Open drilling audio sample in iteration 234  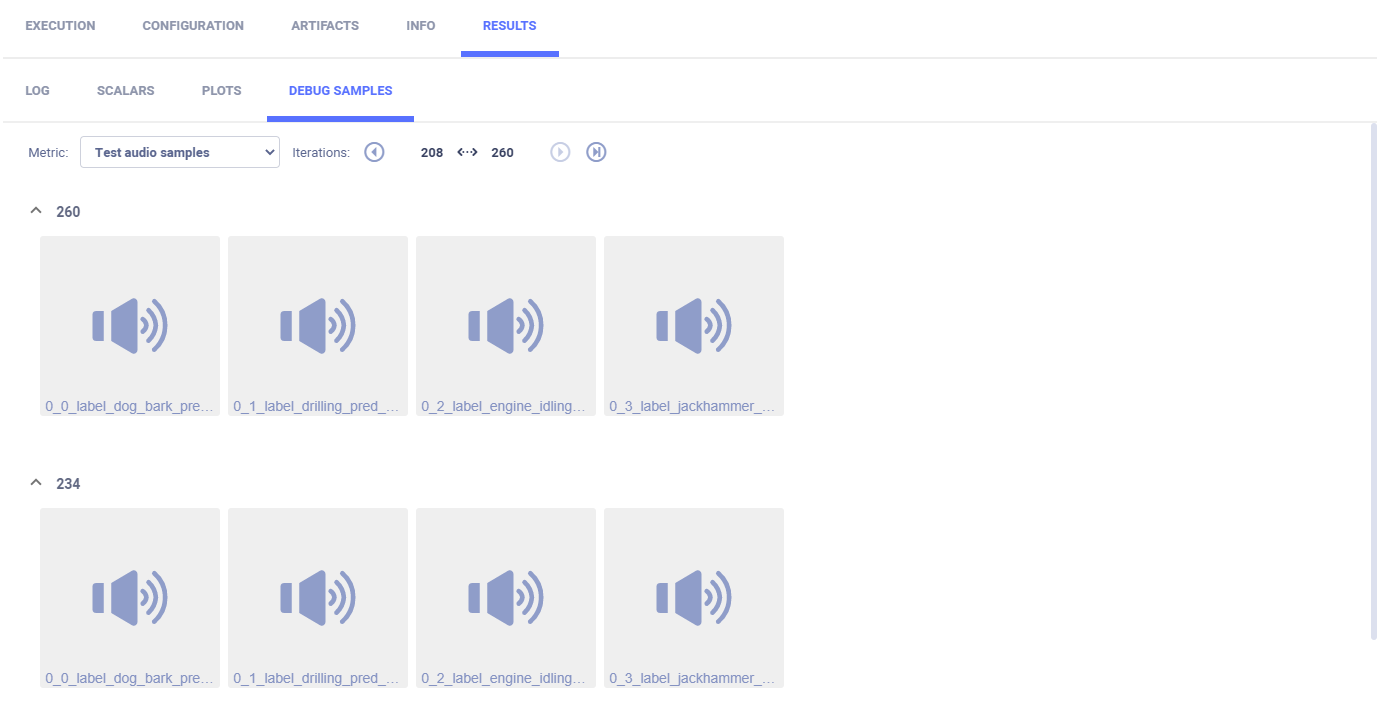pos(318,597)
